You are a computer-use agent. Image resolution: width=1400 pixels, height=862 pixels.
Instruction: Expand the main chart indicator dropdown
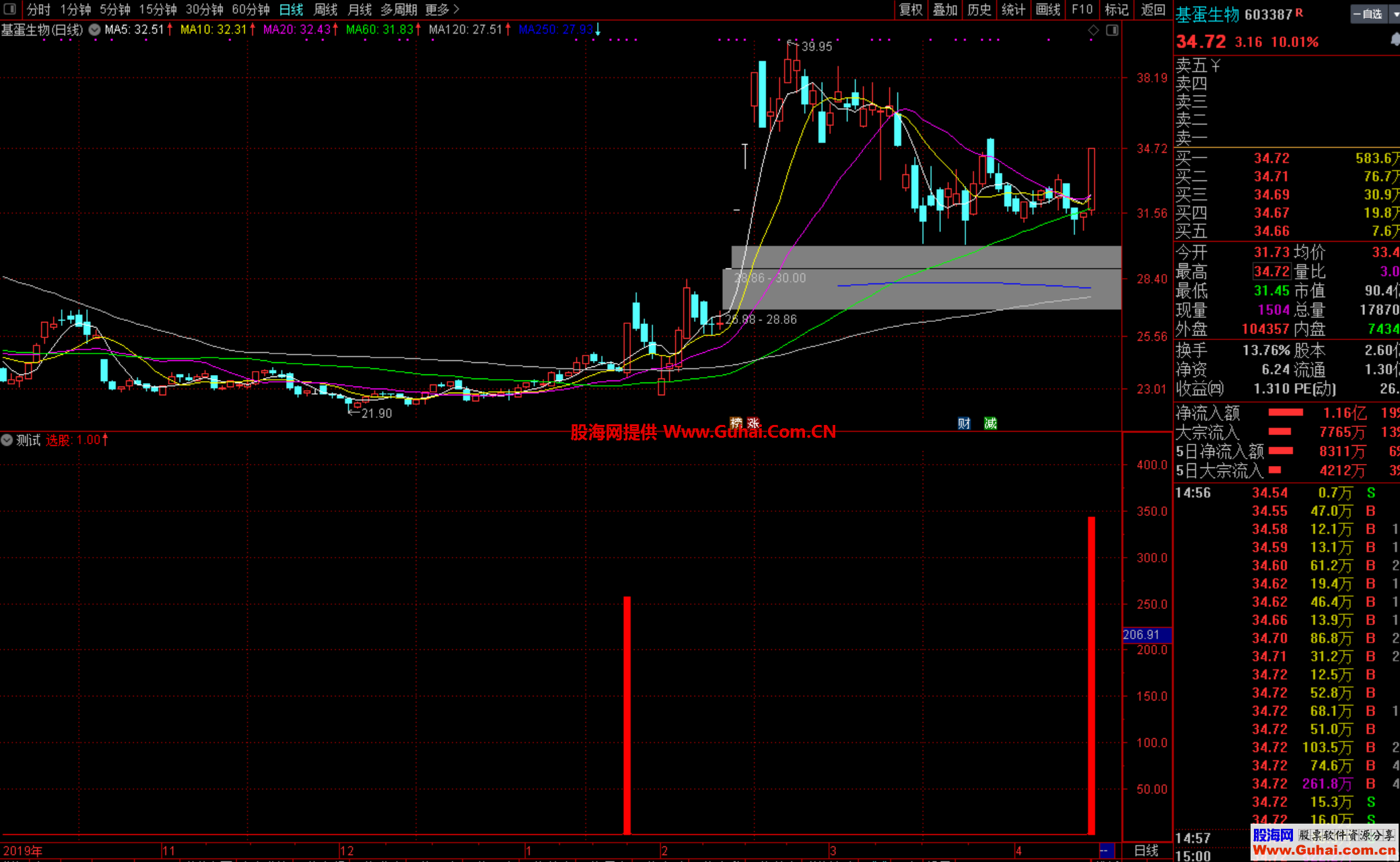95,30
